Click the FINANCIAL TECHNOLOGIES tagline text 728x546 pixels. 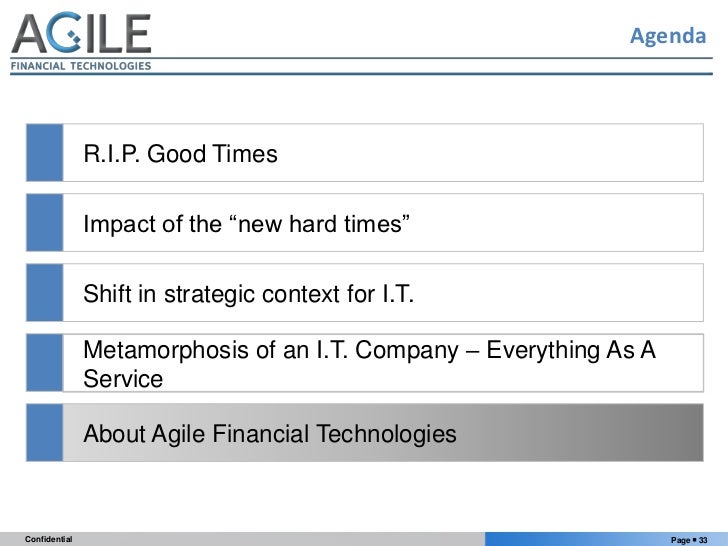pyautogui.click(x=81, y=66)
